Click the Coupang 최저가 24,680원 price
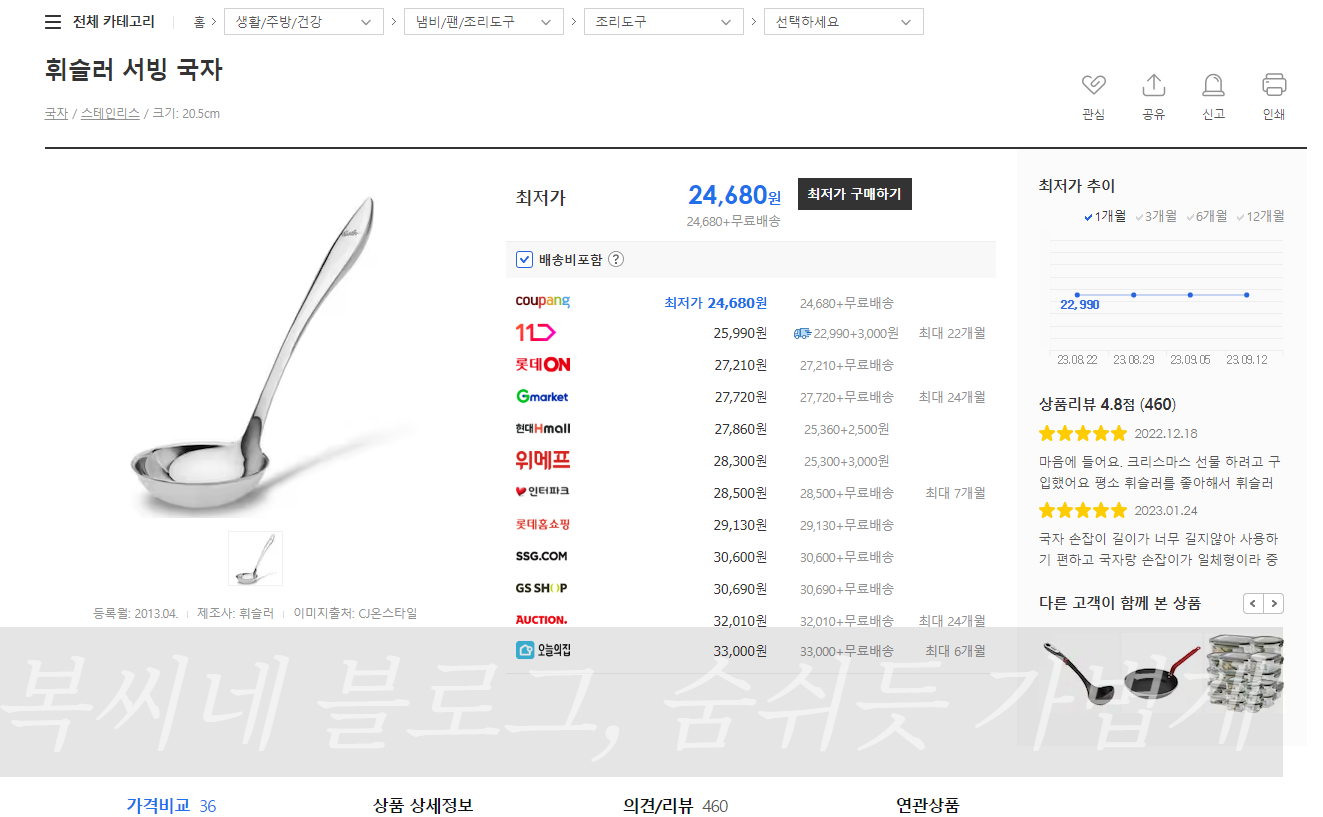 click(715, 303)
